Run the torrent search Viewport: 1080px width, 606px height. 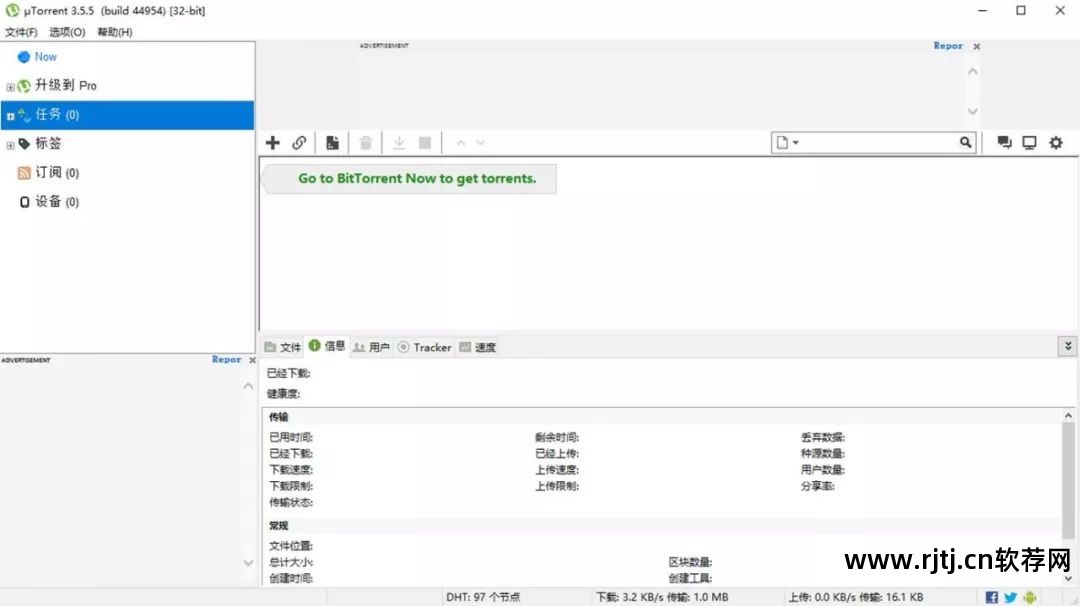coord(963,142)
